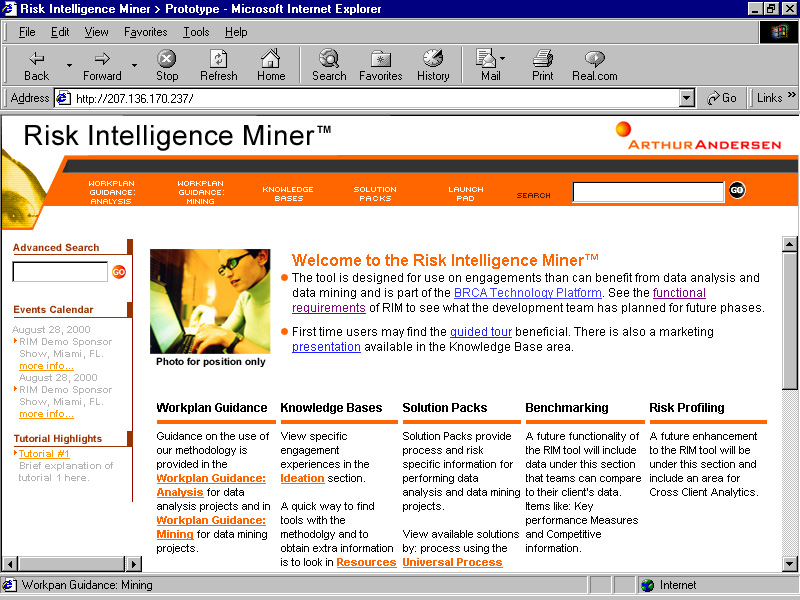The width and height of the screenshot is (800, 600).
Task: Open the second Events Calendar more info link
Action: click(x=46, y=414)
